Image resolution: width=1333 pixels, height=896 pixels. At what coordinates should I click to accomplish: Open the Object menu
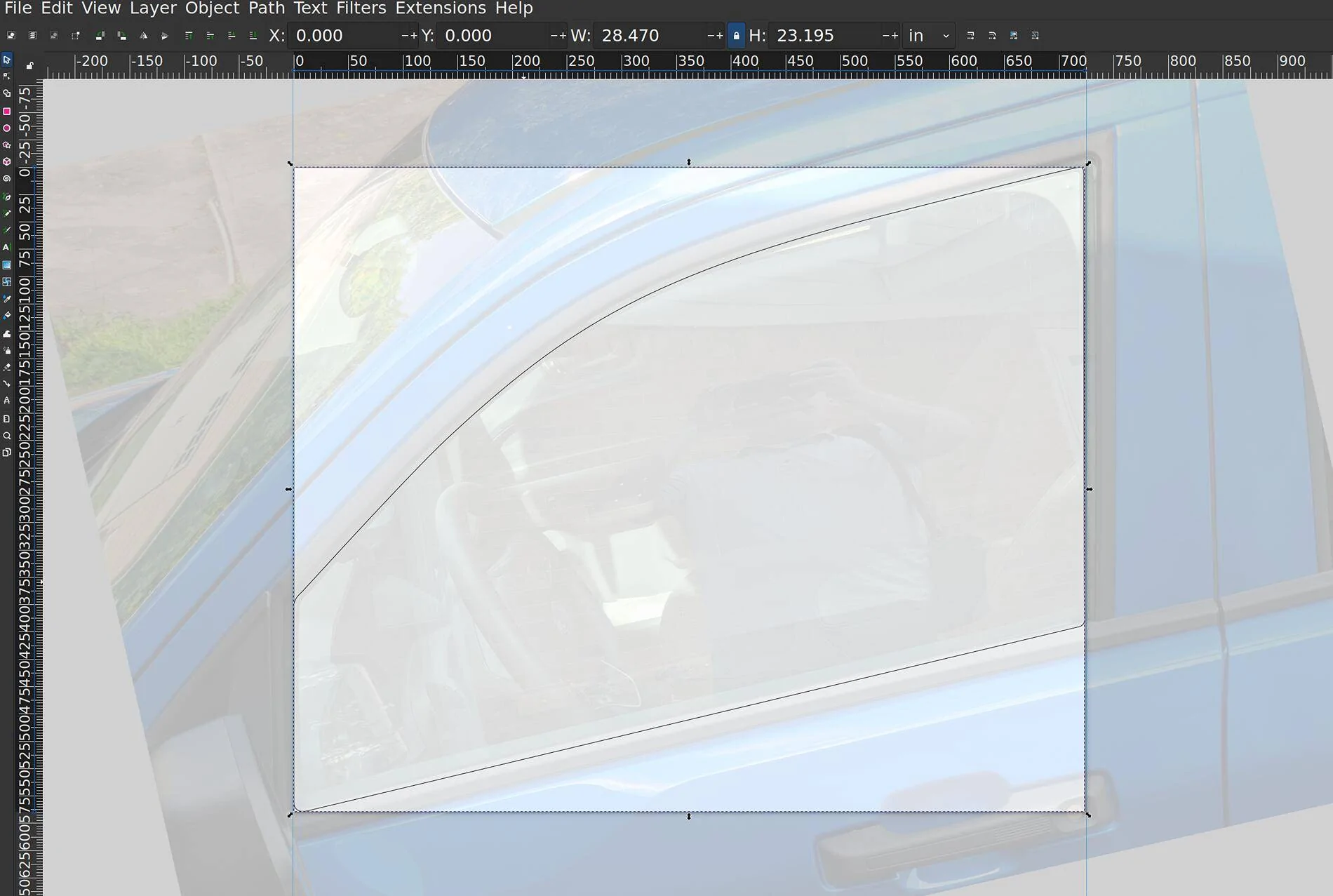(x=212, y=8)
